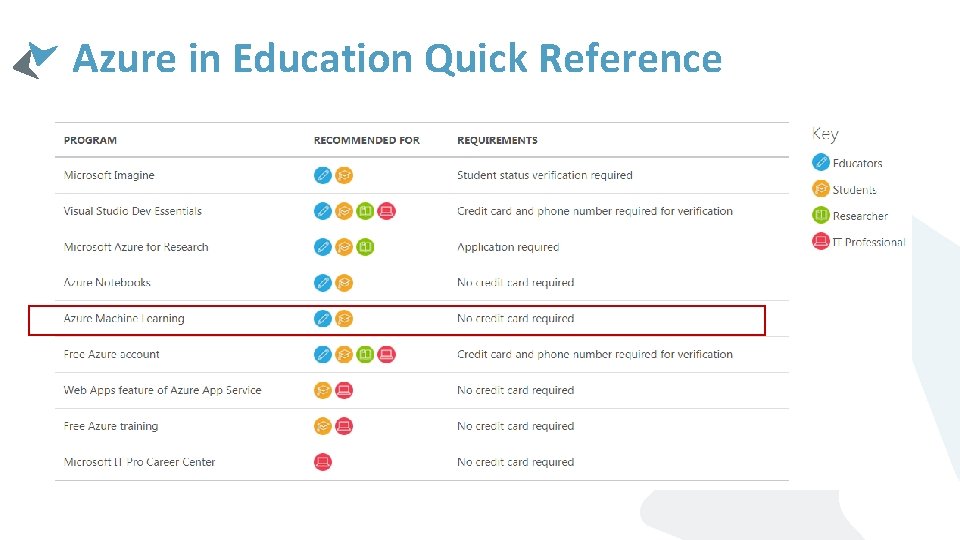Click 'Application required' requirement text
The width and height of the screenshot is (960, 540).
(508, 247)
